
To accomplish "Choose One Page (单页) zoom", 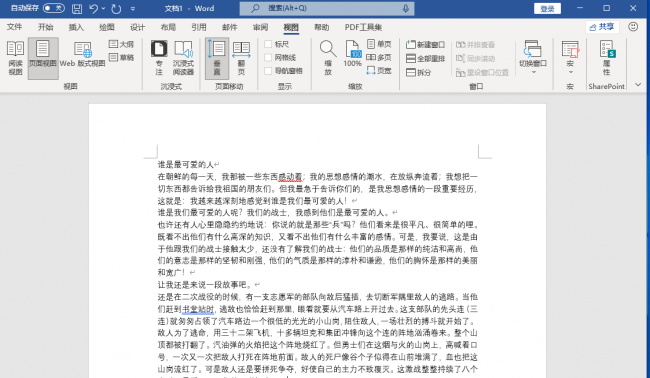I will click(x=379, y=44).
